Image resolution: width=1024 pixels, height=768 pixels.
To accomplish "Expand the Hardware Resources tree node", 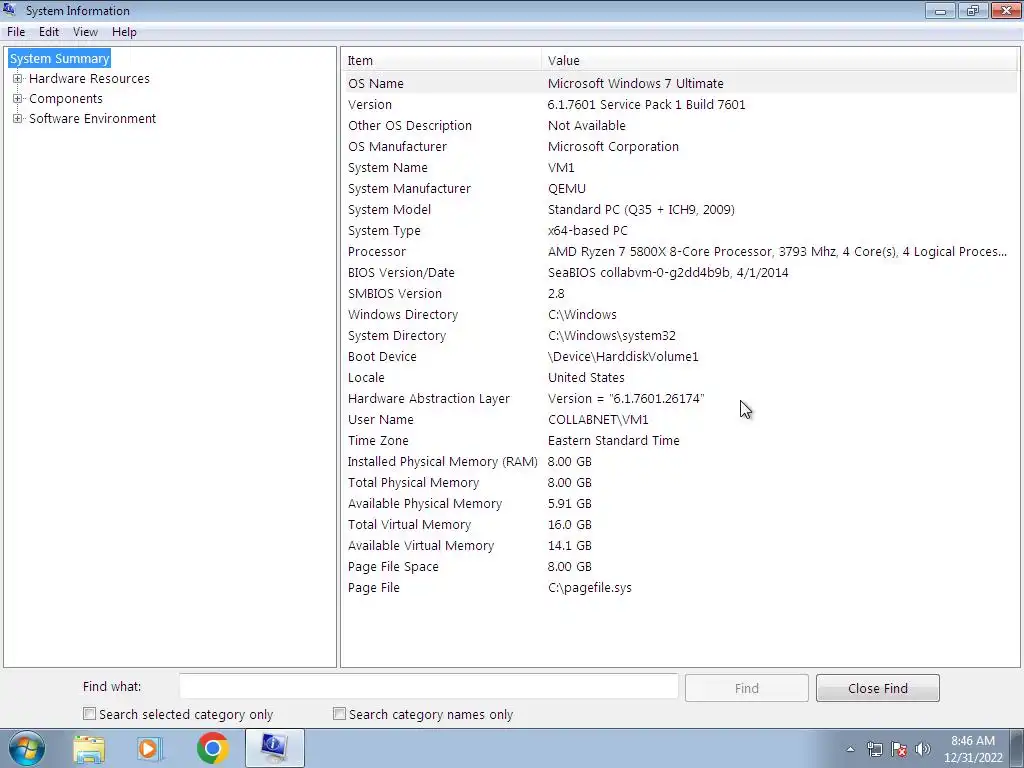I will tap(18, 78).
